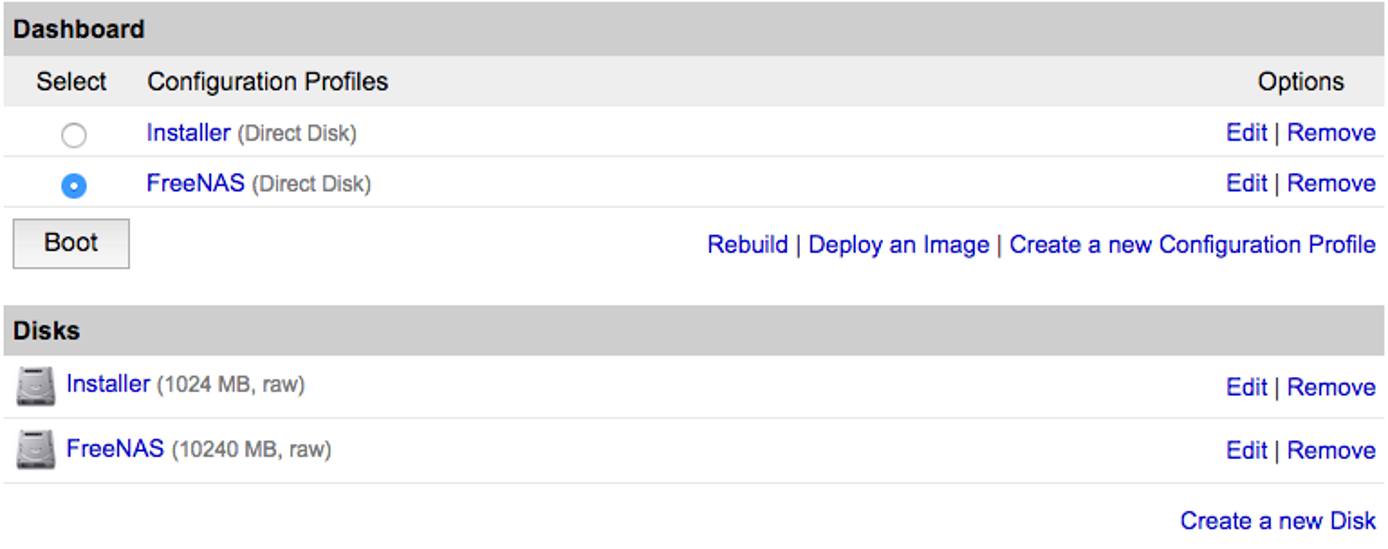Remove the Installer 1024 MB disk

(1331, 387)
